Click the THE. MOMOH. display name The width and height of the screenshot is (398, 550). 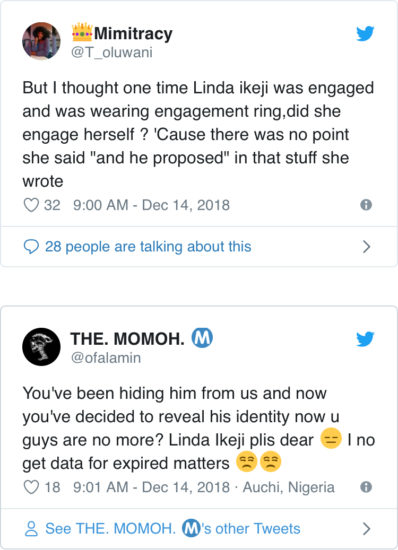coord(128,339)
